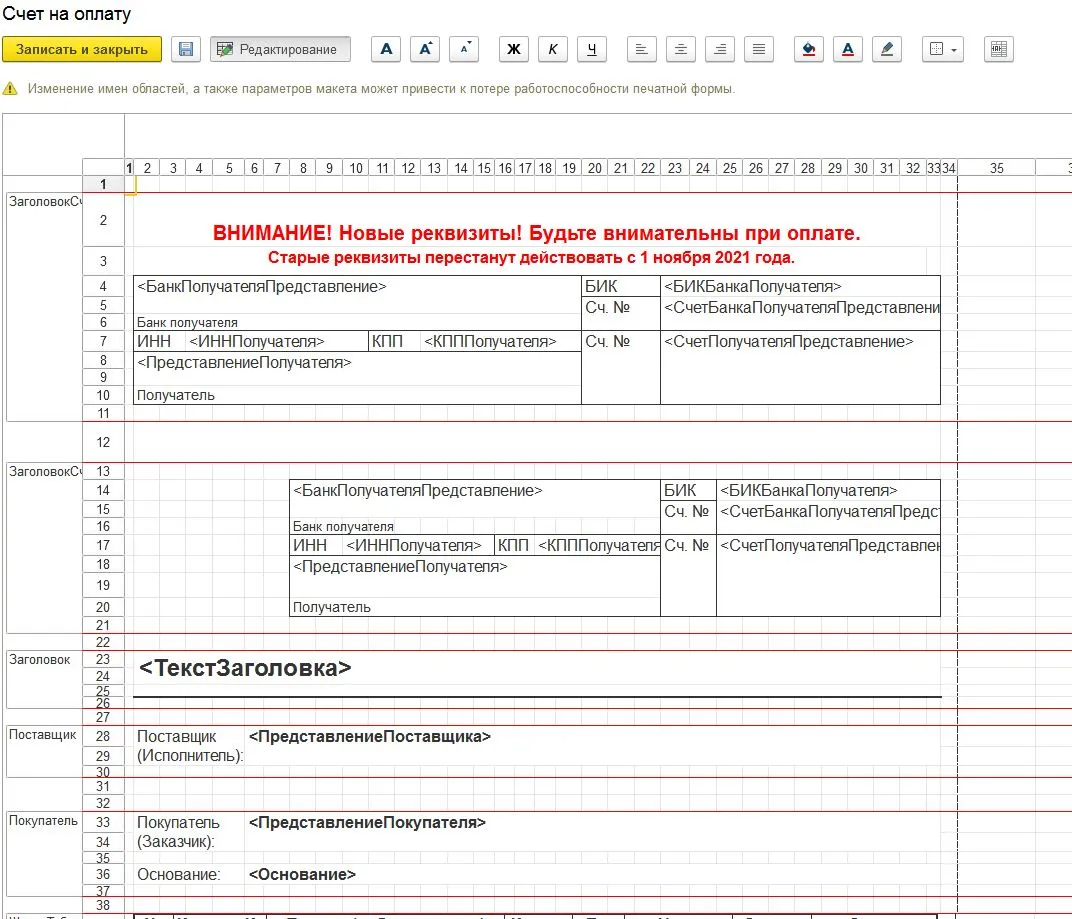The height and width of the screenshot is (919, 1072).
Task: Toggle the Редактирование edit mode button
Action: point(280,49)
